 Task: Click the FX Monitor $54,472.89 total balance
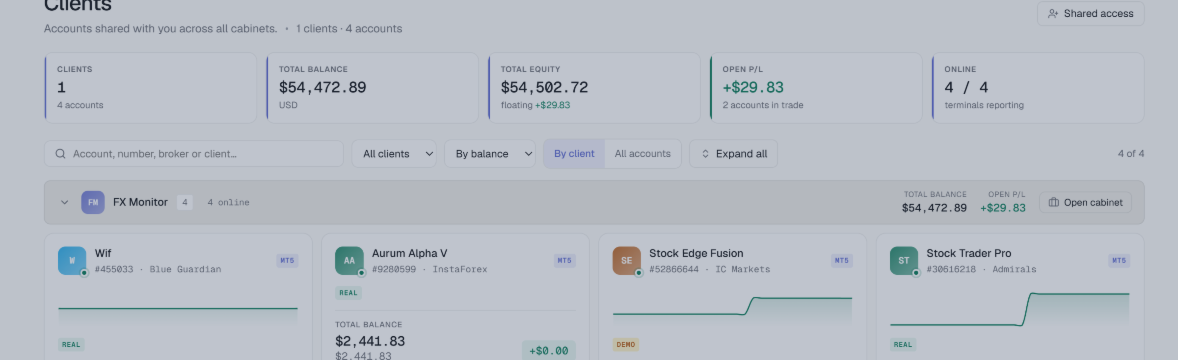tap(934, 208)
